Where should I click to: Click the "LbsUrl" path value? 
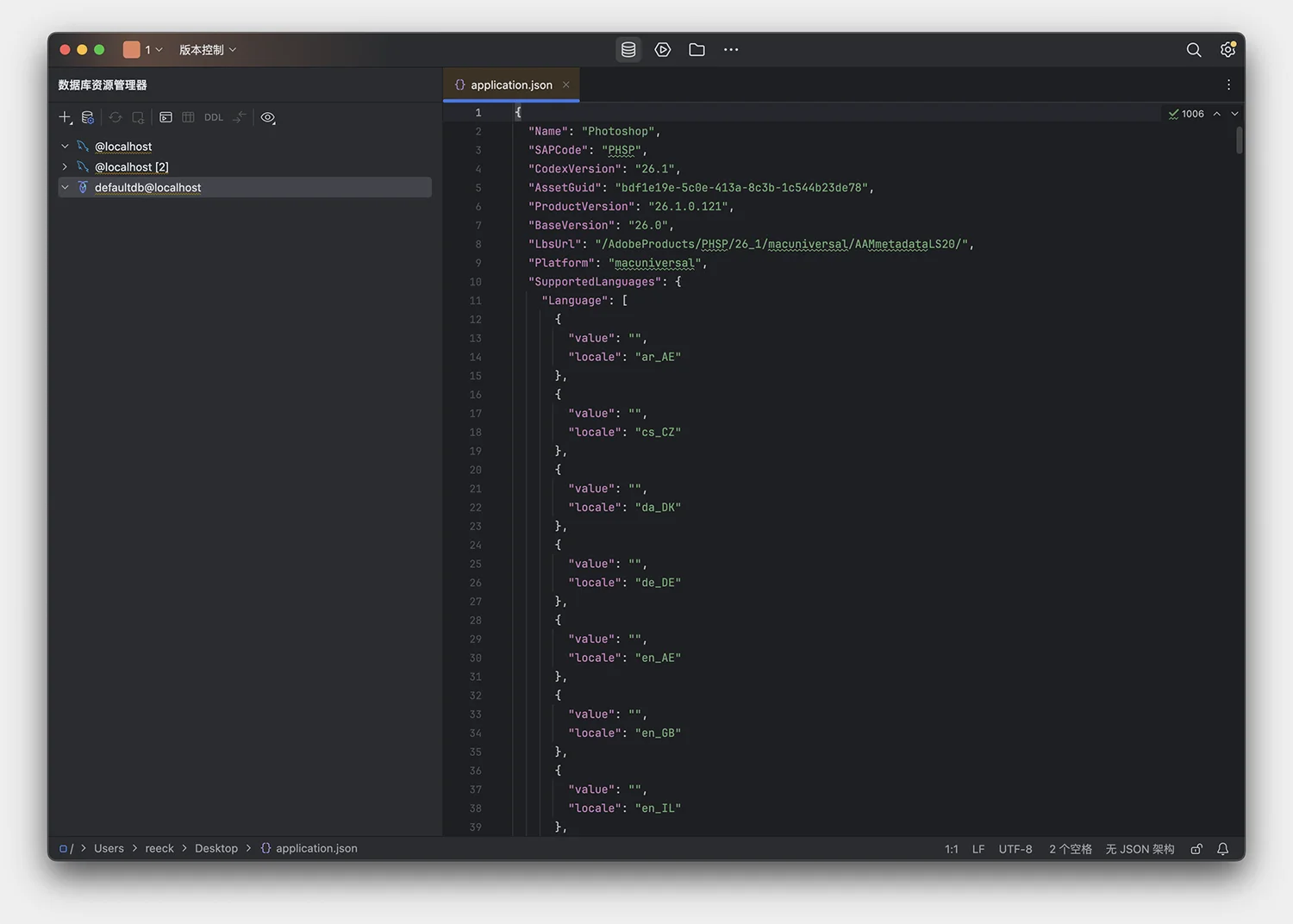click(x=782, y=245)
